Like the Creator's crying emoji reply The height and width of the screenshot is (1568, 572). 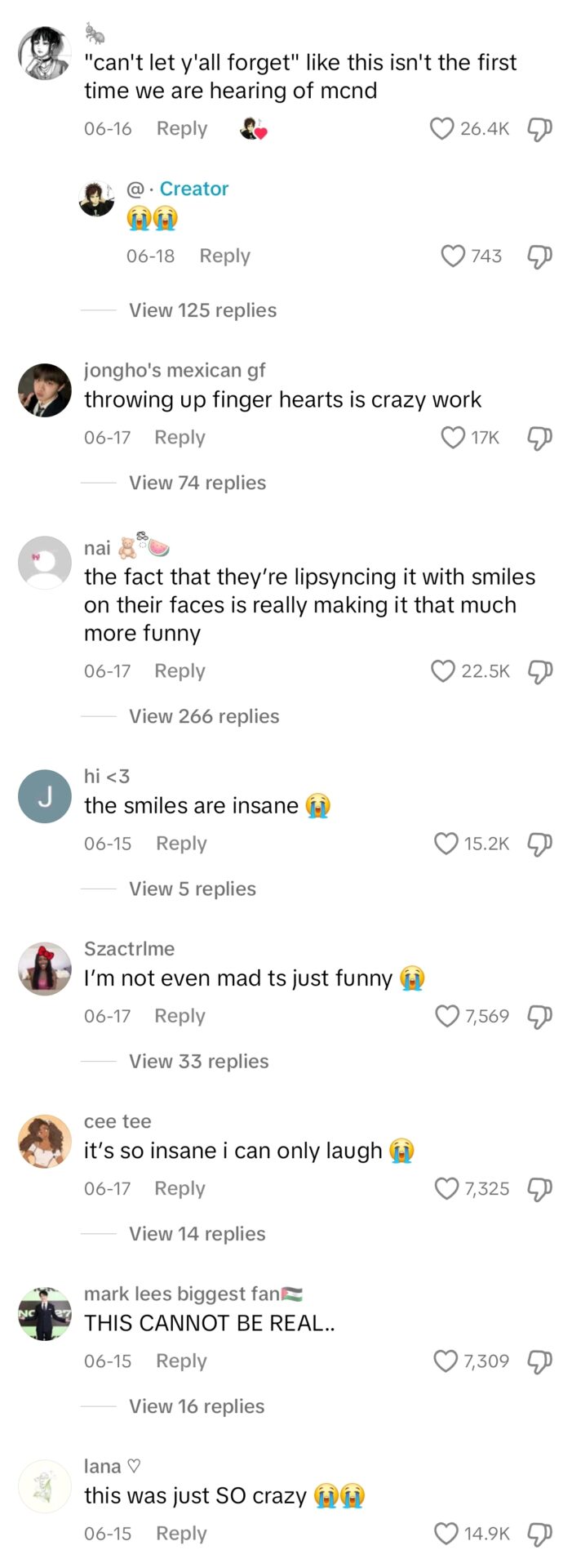click(x=453, y=256)
